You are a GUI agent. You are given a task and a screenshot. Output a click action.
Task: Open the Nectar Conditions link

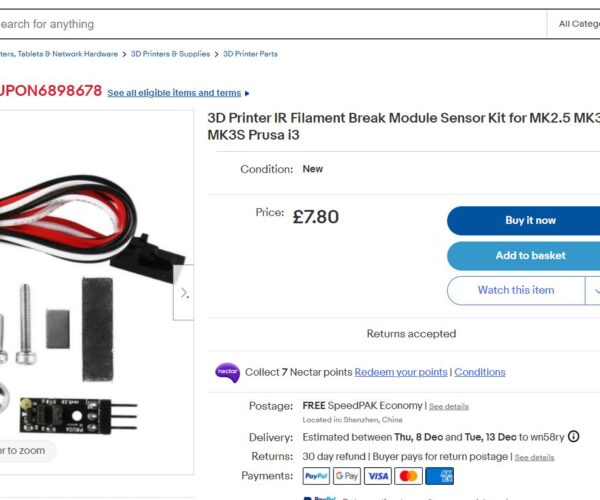(x=480, y=372)
